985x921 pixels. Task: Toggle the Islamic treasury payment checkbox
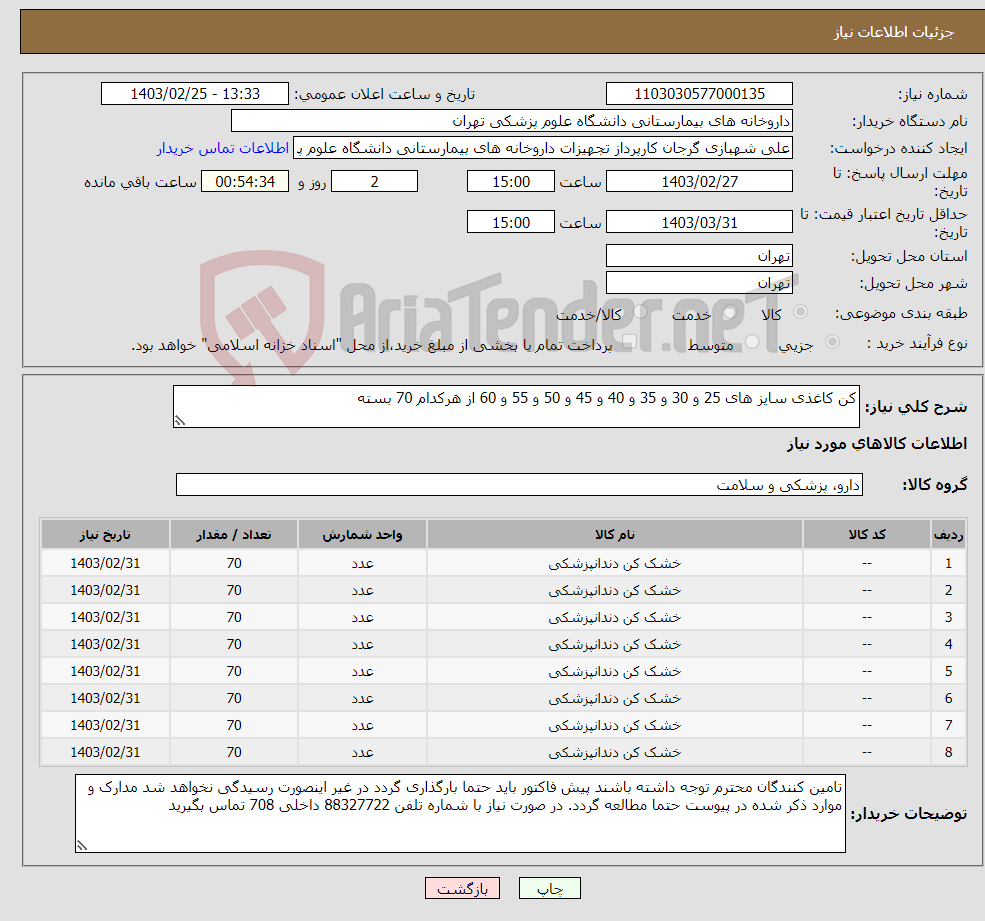[629, 342]
